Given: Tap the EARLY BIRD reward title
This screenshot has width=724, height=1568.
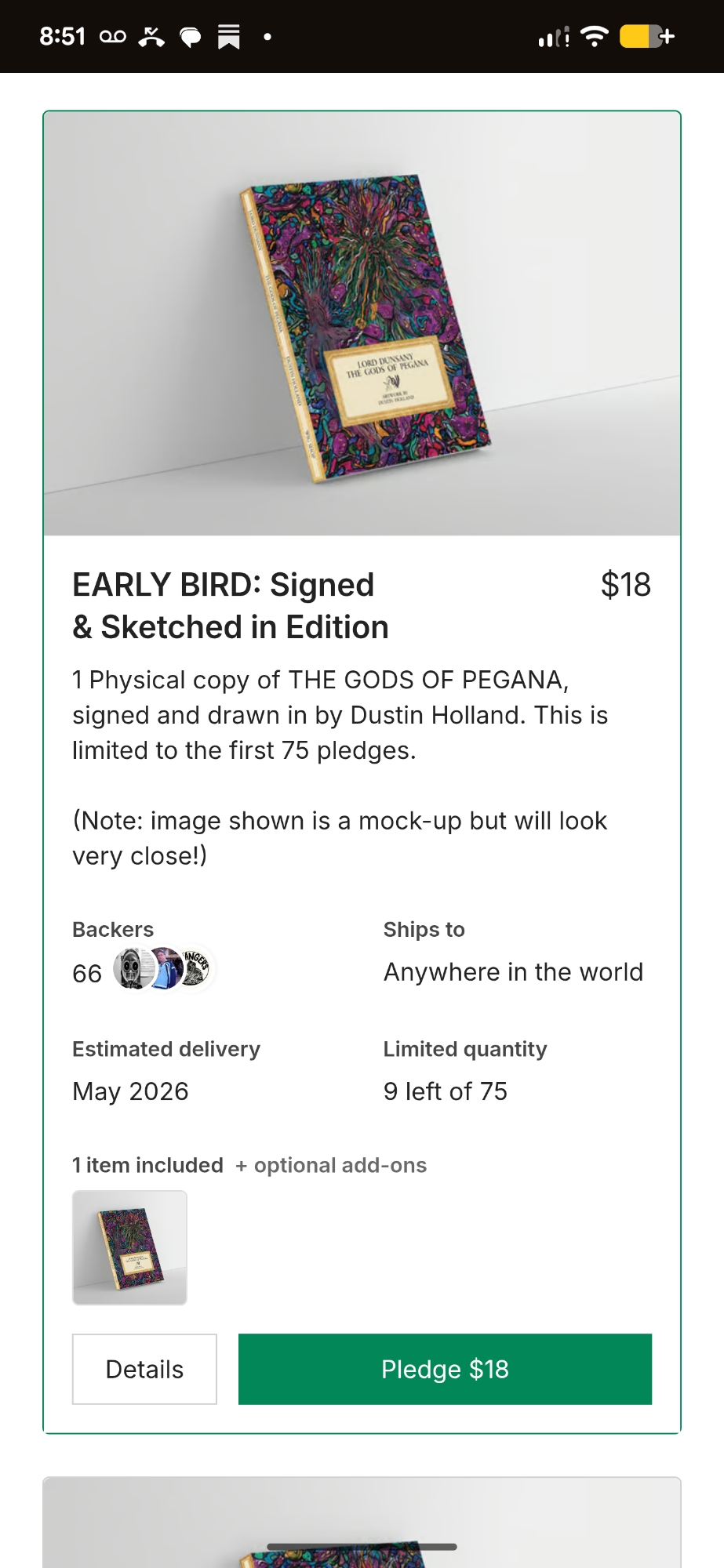Looking at the screenshot, I should coord(231,606).
